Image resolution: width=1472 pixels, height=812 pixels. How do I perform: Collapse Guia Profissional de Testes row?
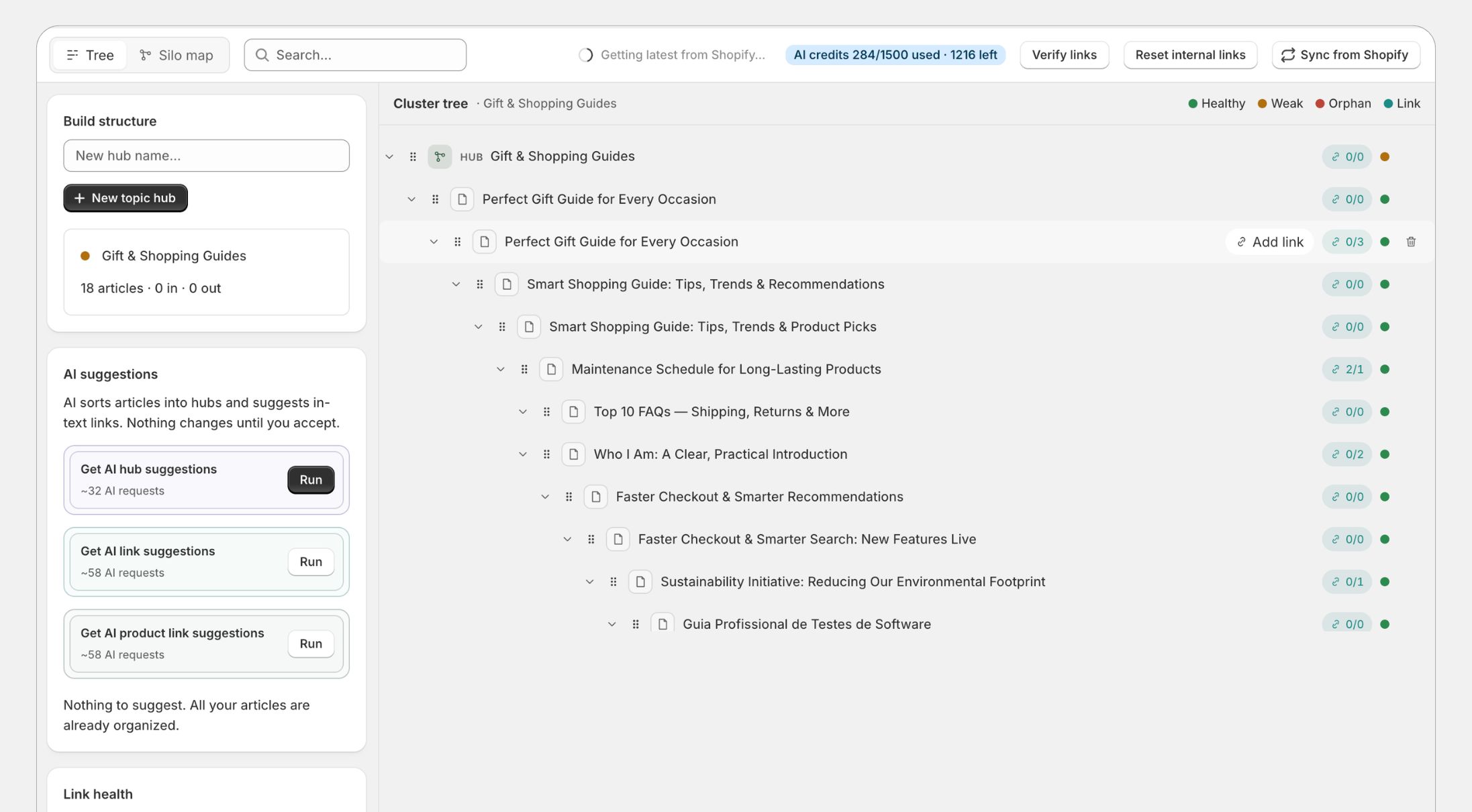coord(611,624)
